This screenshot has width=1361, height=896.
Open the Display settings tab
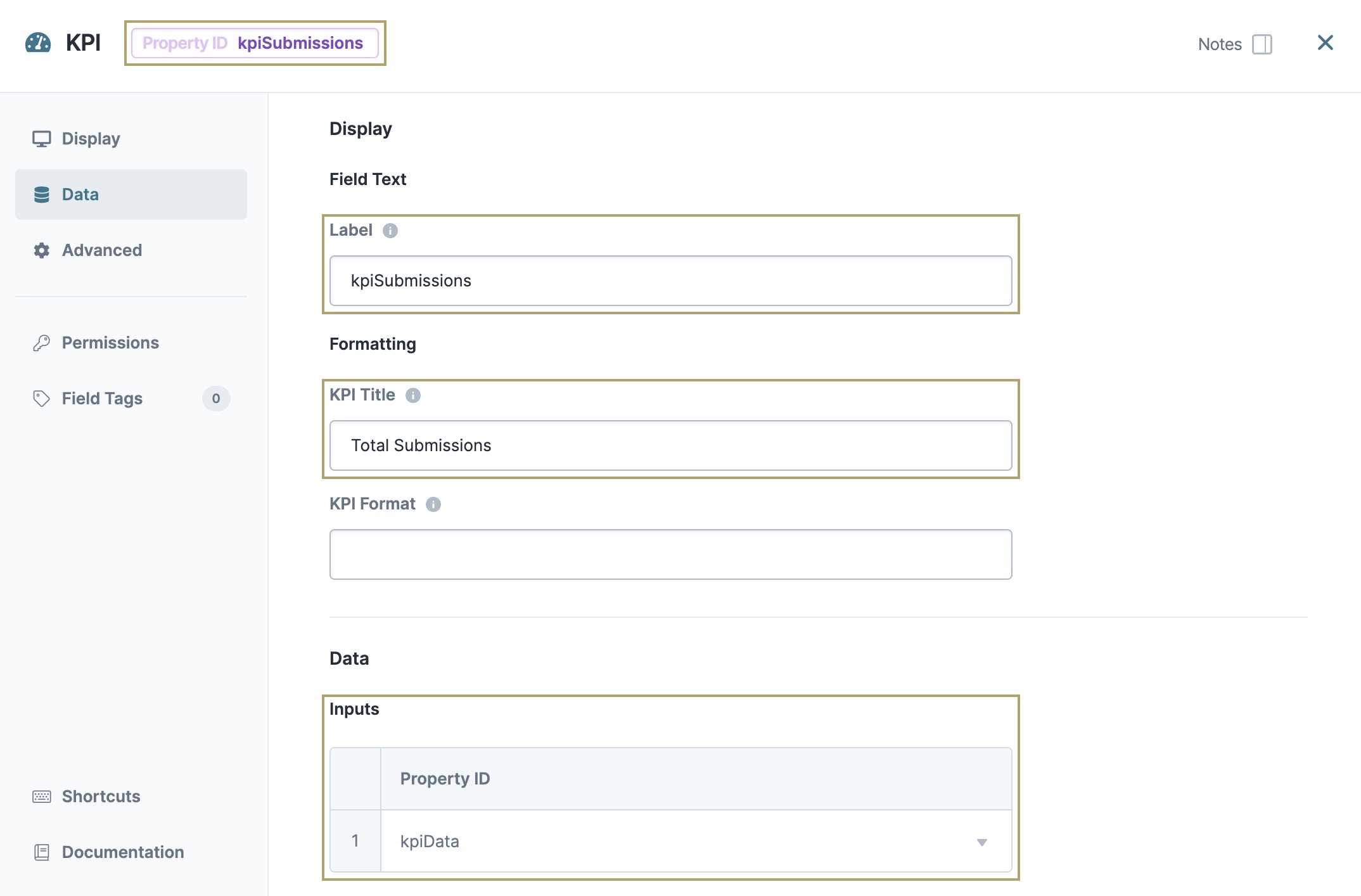[131, 139]
